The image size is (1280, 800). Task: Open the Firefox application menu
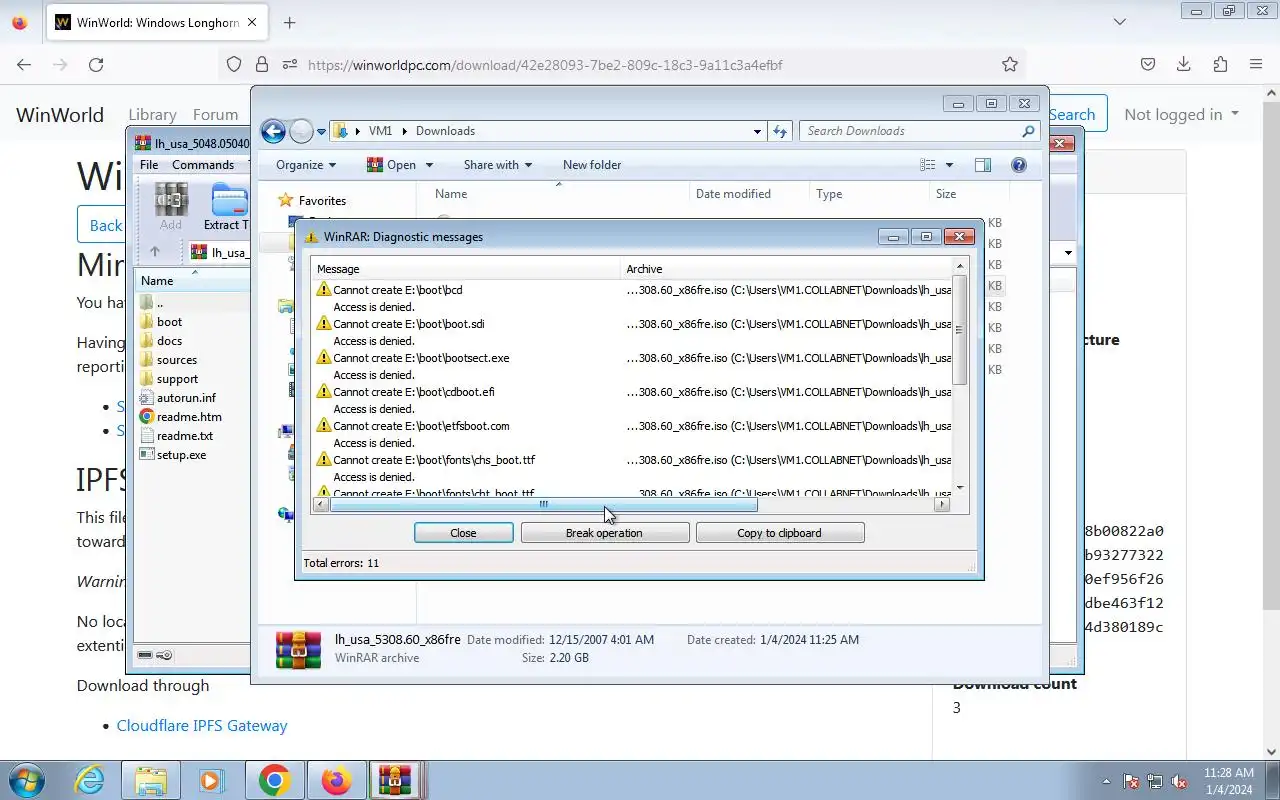(1256, 64)
